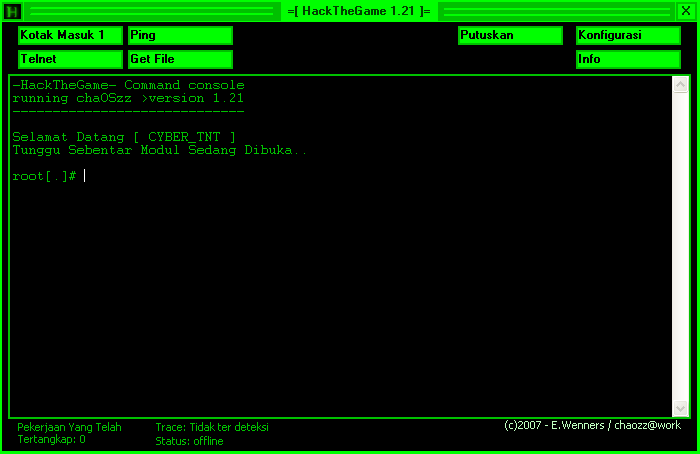This screenshot has height=454, width=700.
Task: Close the HackTheGame window
Action: click(686, 11)
